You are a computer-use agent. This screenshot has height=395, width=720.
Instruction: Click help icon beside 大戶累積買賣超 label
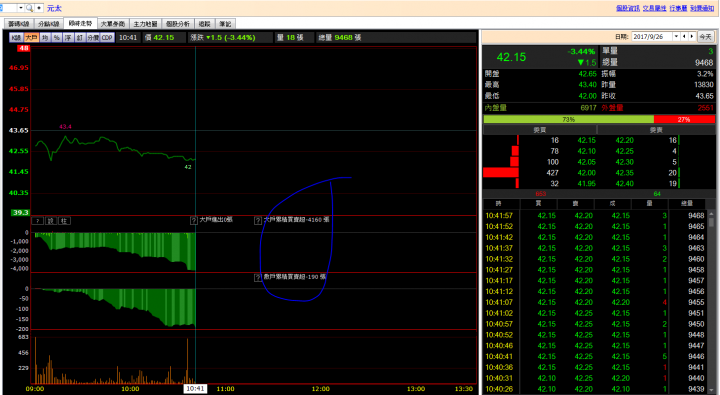[x=258, y=220]
